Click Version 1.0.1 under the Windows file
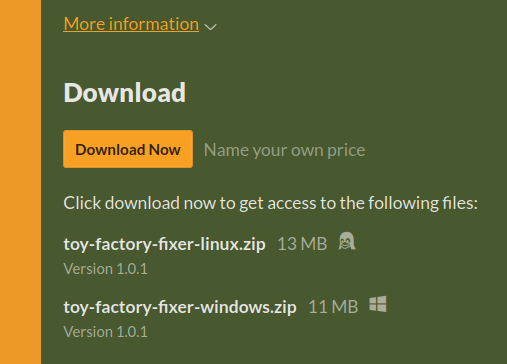 pos(105,332)
